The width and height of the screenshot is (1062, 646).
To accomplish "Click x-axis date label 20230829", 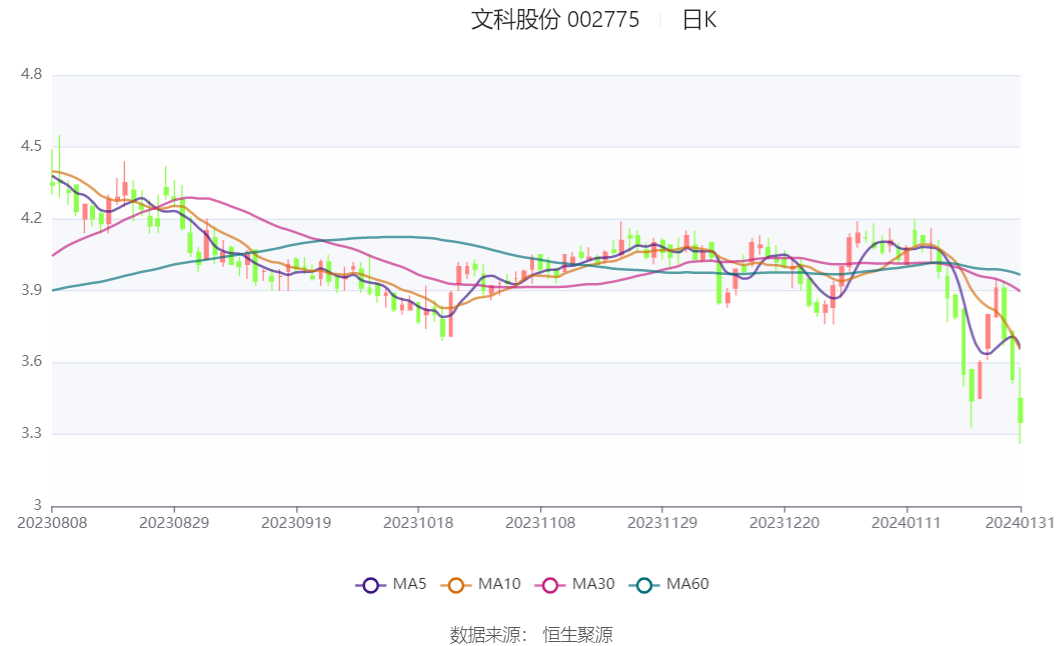I will [174, 523].
